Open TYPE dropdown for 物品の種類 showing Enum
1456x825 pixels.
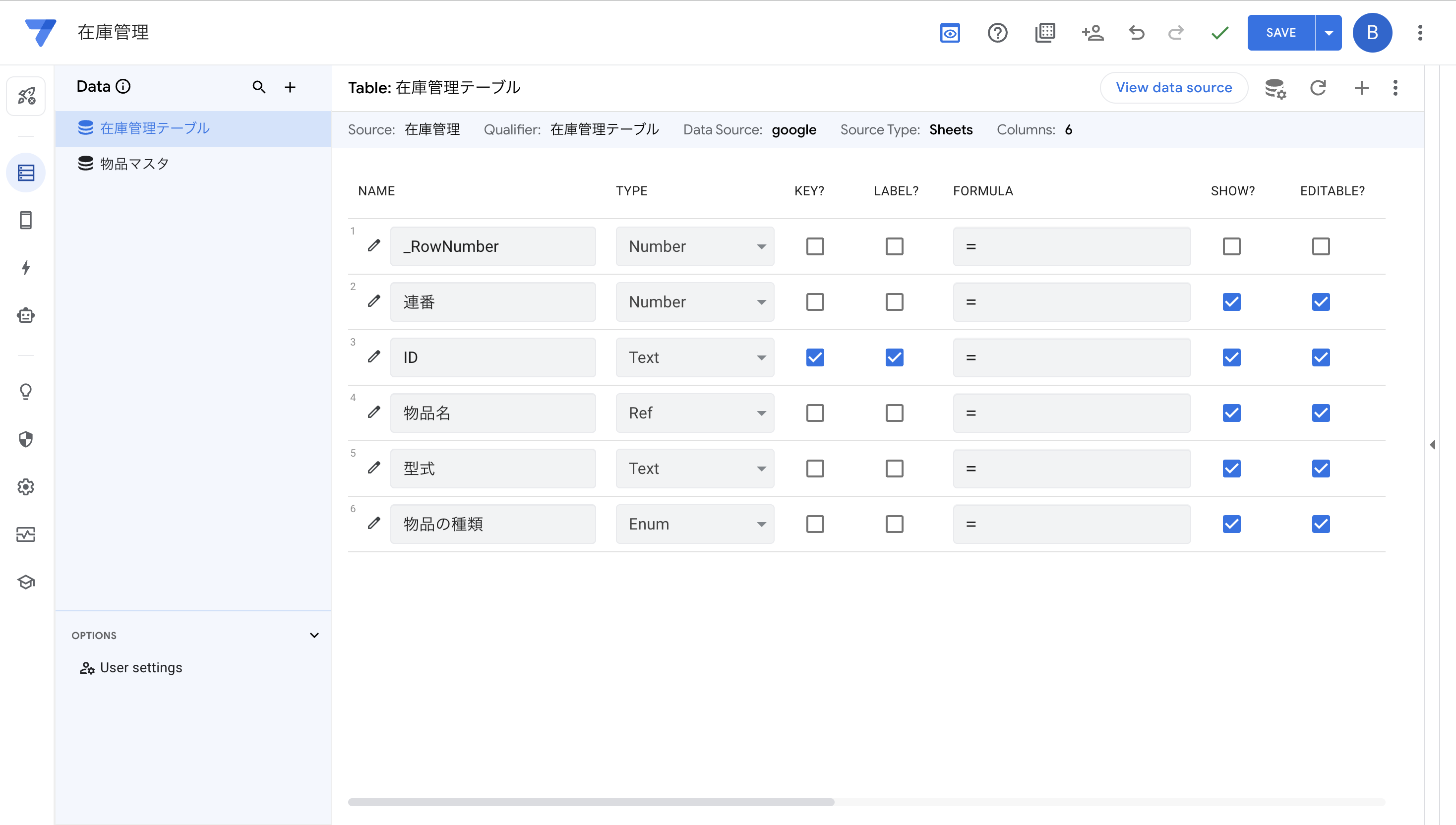[695, 524]
